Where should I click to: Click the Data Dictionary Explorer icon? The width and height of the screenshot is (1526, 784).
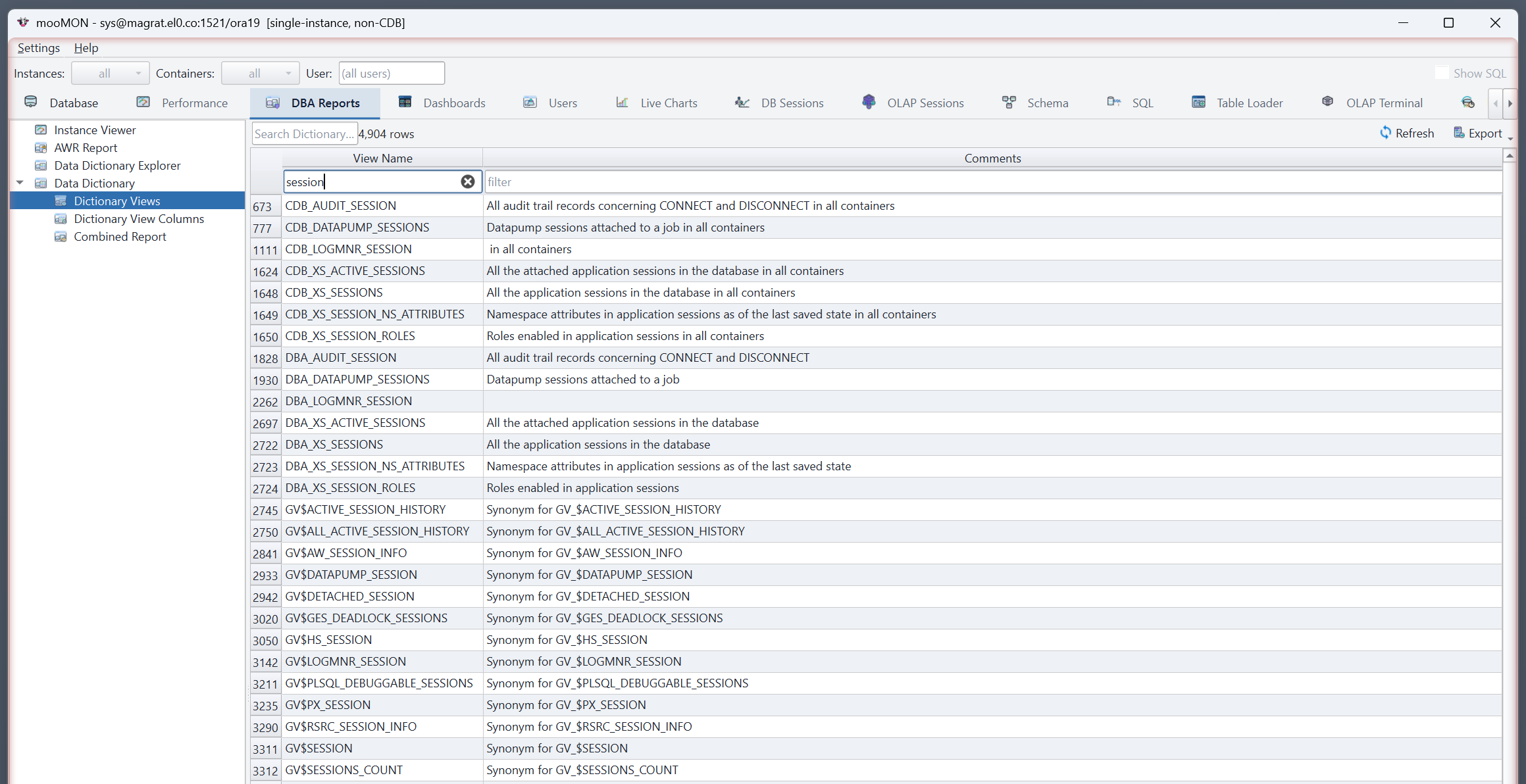point(41,165)
